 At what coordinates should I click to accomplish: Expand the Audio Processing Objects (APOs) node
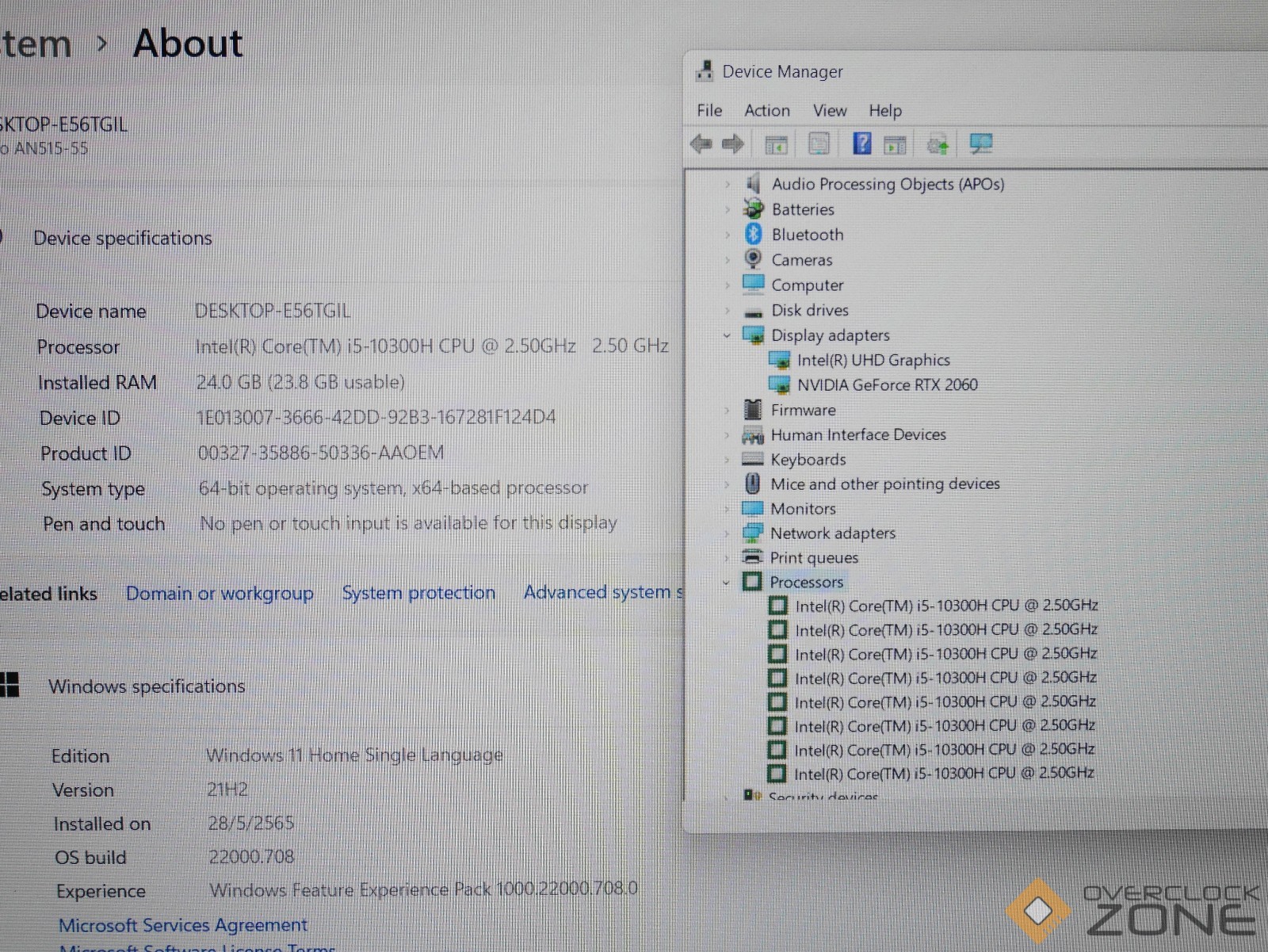click(727, 185)
